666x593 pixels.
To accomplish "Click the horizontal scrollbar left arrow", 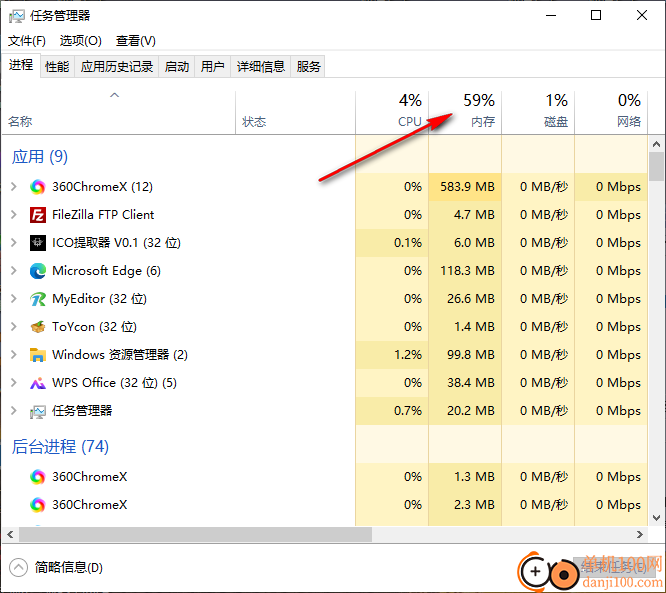I will tap(10, 534).
